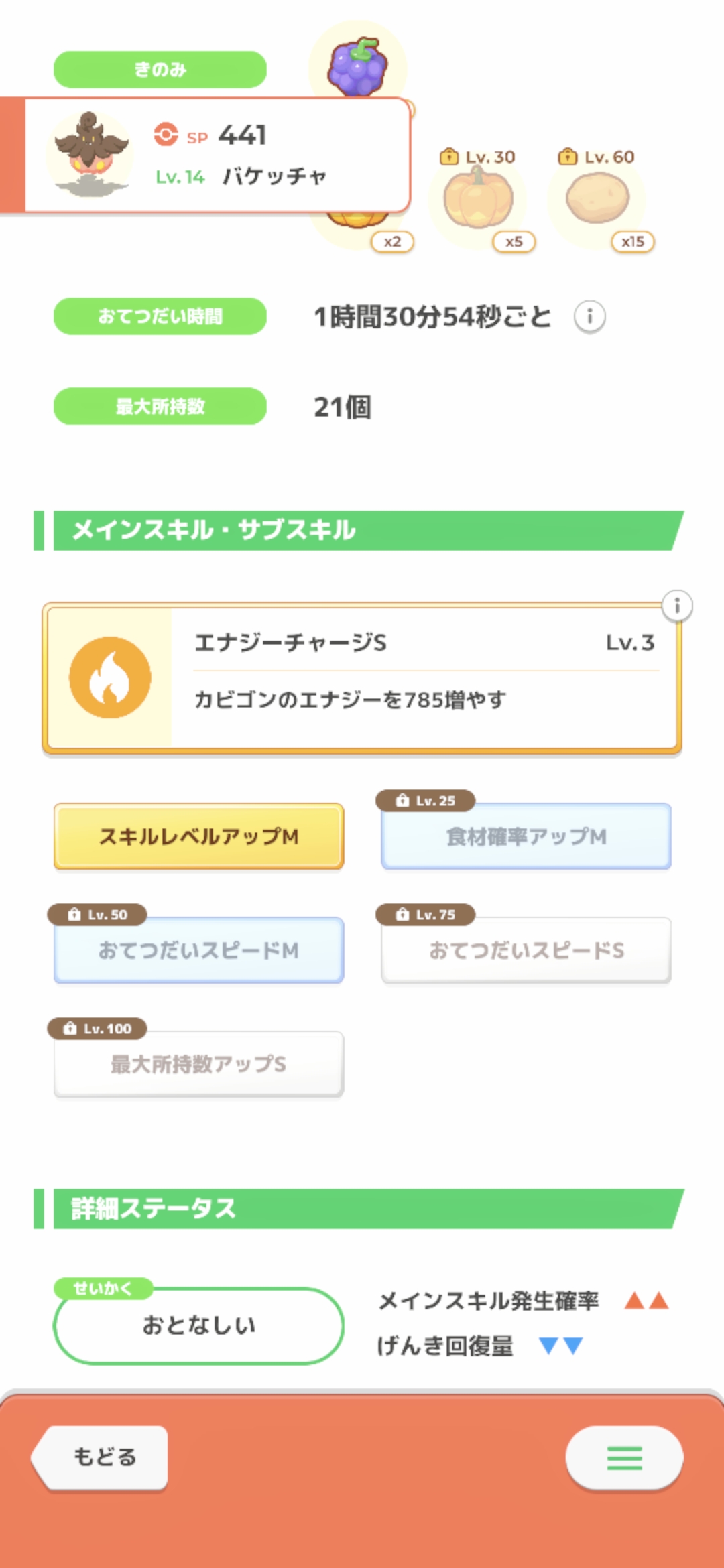Tap the red up arrows for メインスキル発生確率
The image size is (724, 1568).
(x=646, y=1301)
